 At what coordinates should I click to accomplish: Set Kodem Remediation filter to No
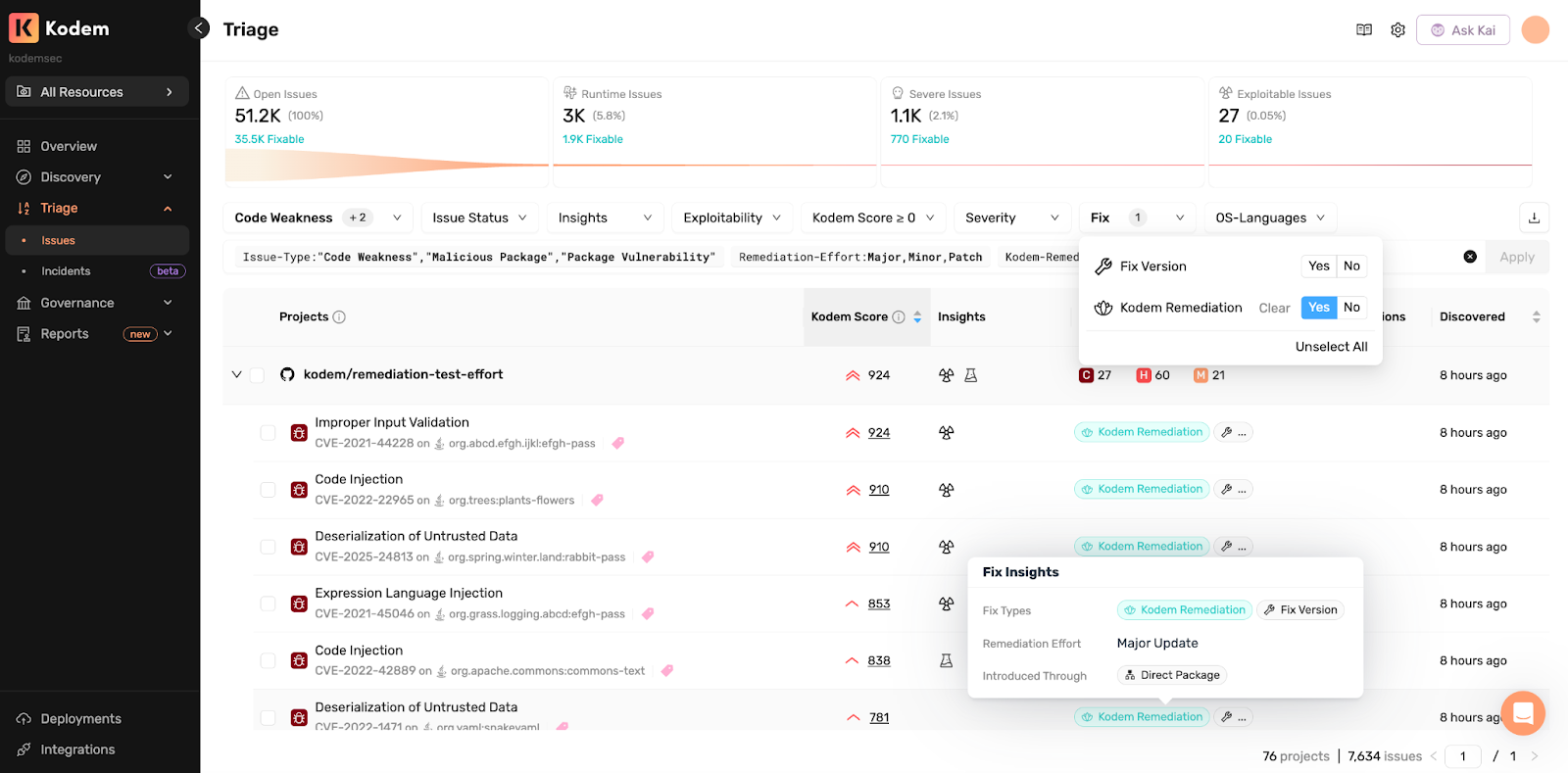(1351, 308)
